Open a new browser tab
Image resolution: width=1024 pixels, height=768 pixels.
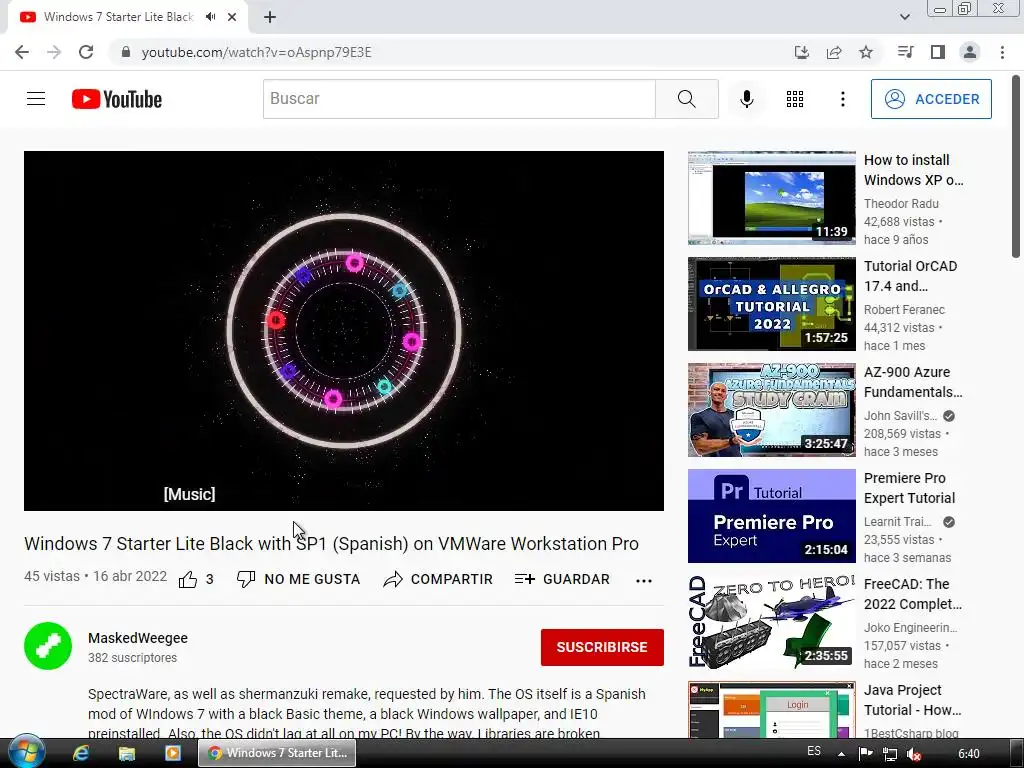[x=270, y=17]
